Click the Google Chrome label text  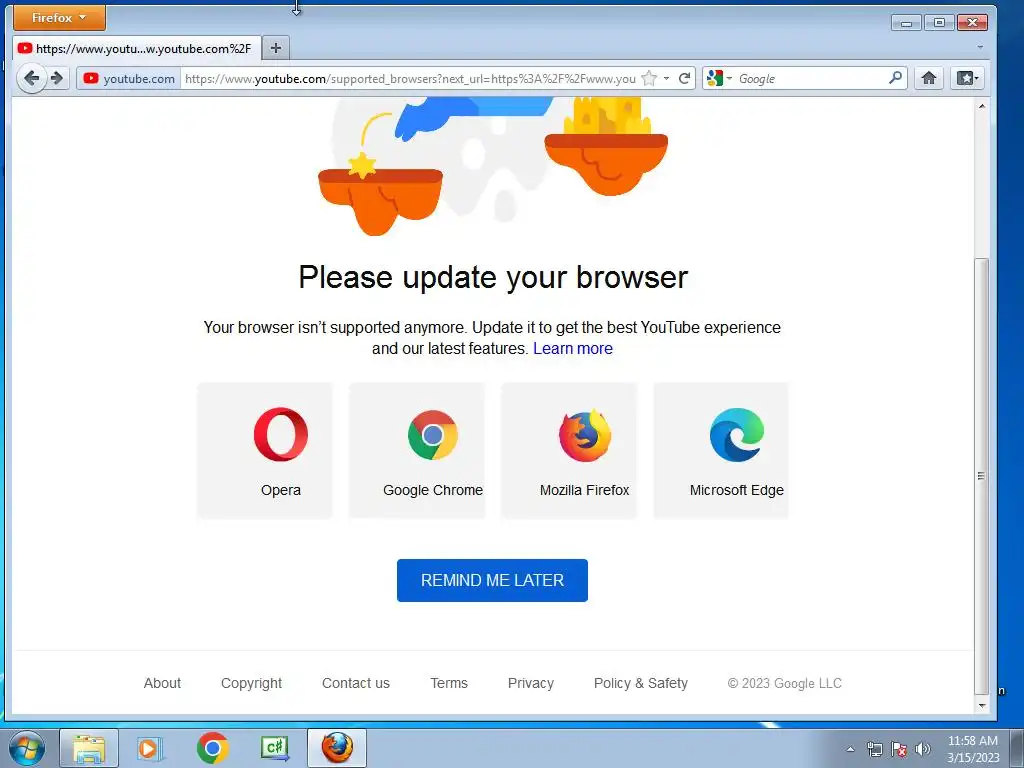tap(433, 490)
